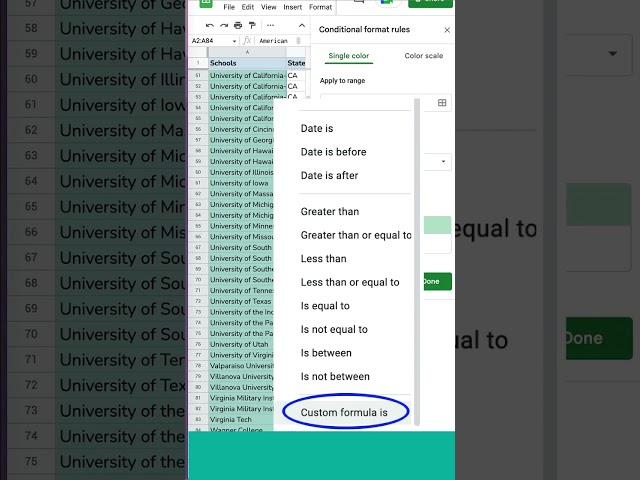Click the formula bar showing 'American'
Image resolution: width=640 pixels, height=480 pixels.
tap(276, 41)
